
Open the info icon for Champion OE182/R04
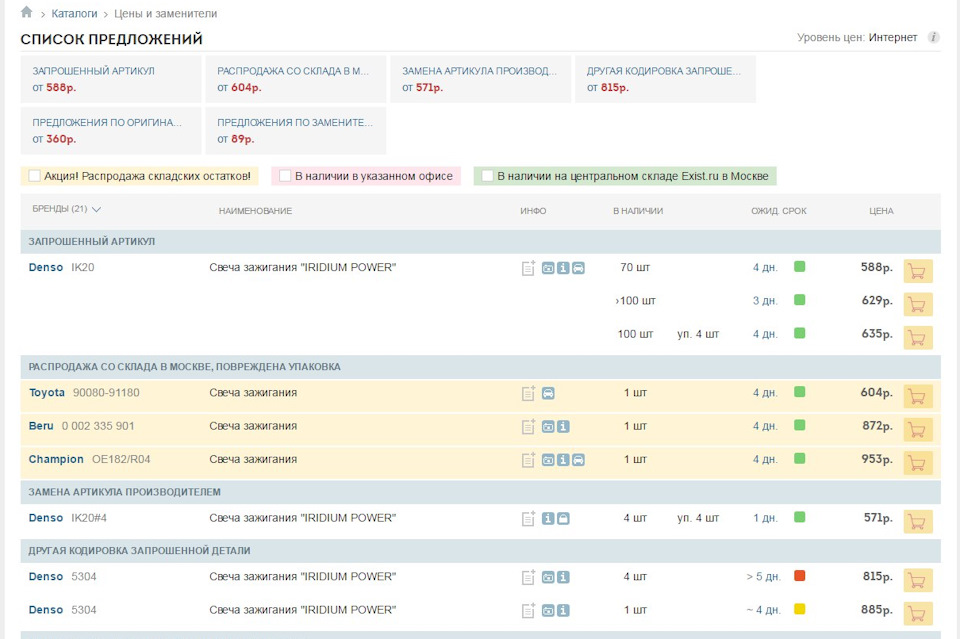pos(563,460)
